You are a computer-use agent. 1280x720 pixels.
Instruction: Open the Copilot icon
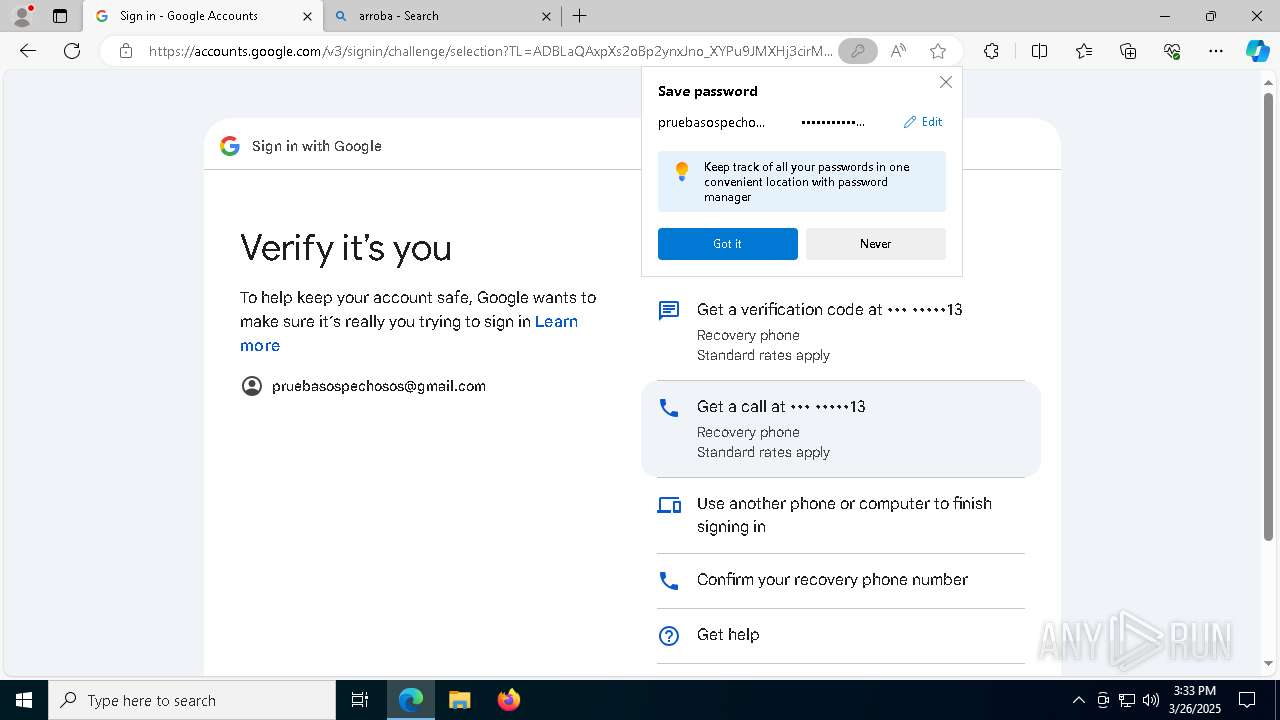(1257, 51)
